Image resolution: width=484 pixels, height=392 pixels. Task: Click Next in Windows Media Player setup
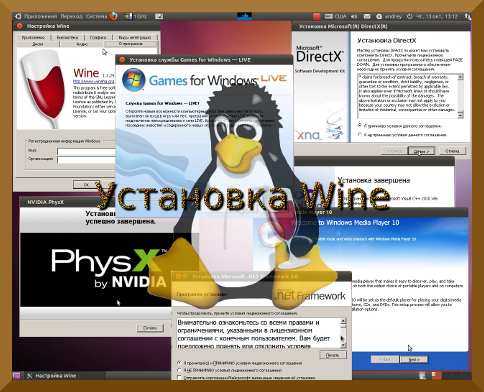(414, 359)
